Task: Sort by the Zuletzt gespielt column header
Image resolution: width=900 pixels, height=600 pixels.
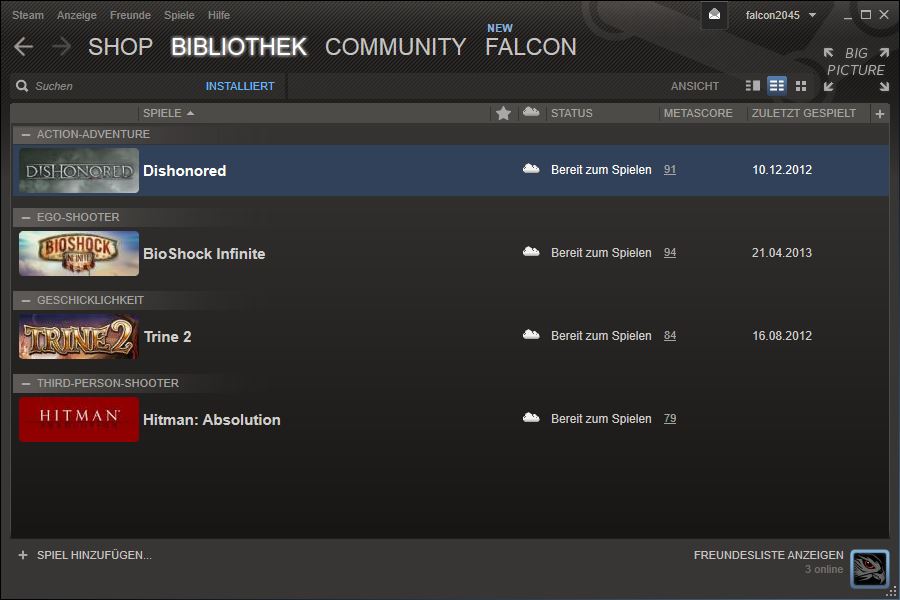Action: tap(804, 113)
